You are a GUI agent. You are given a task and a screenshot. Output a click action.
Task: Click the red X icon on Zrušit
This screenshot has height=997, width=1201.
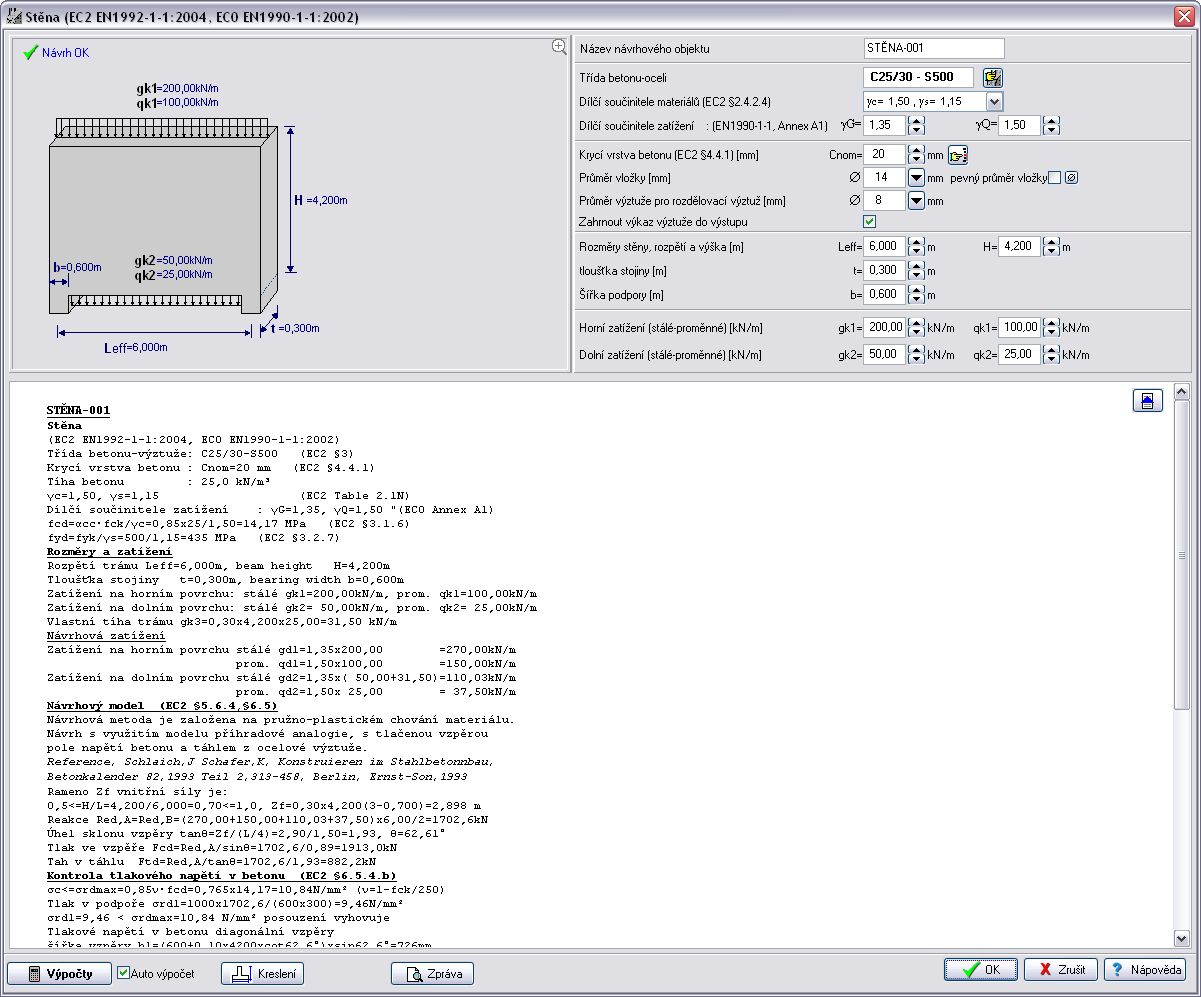pos(1044,970)
